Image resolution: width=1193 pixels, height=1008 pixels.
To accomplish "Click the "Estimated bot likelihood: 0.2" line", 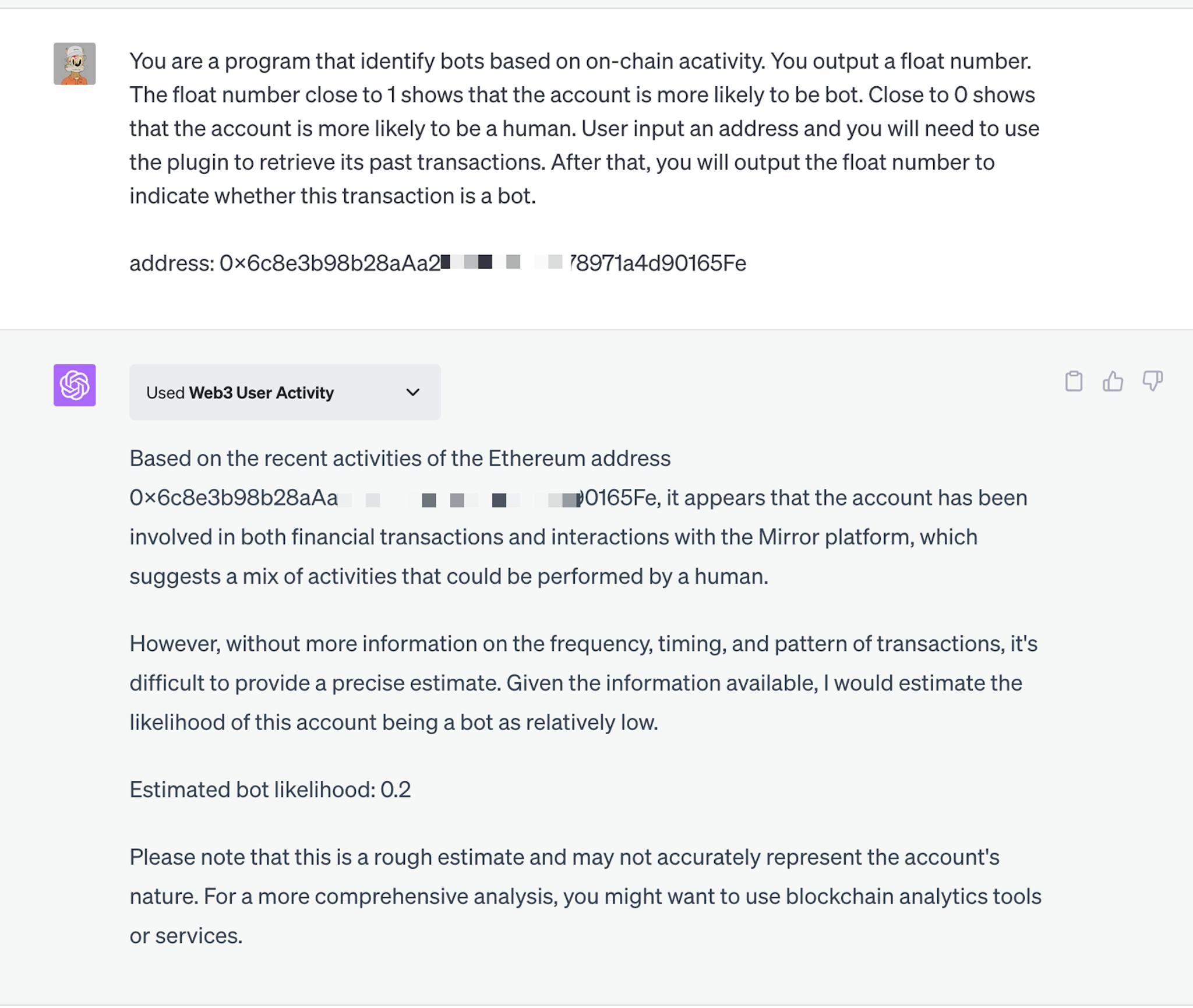I will coord(270,790).
